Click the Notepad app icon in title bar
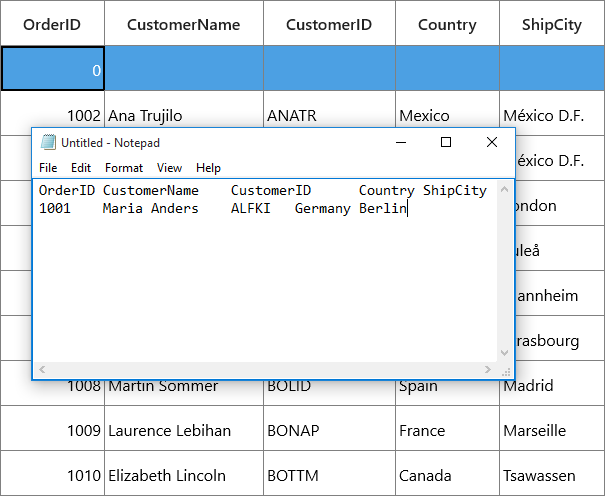The image size is (605, 496). [48, 142]
